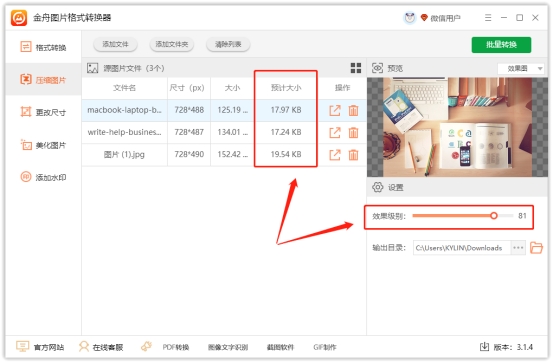This screenshot has height=364, width=553.
Task: Click the slider value 81
Action: pos(522,216)
